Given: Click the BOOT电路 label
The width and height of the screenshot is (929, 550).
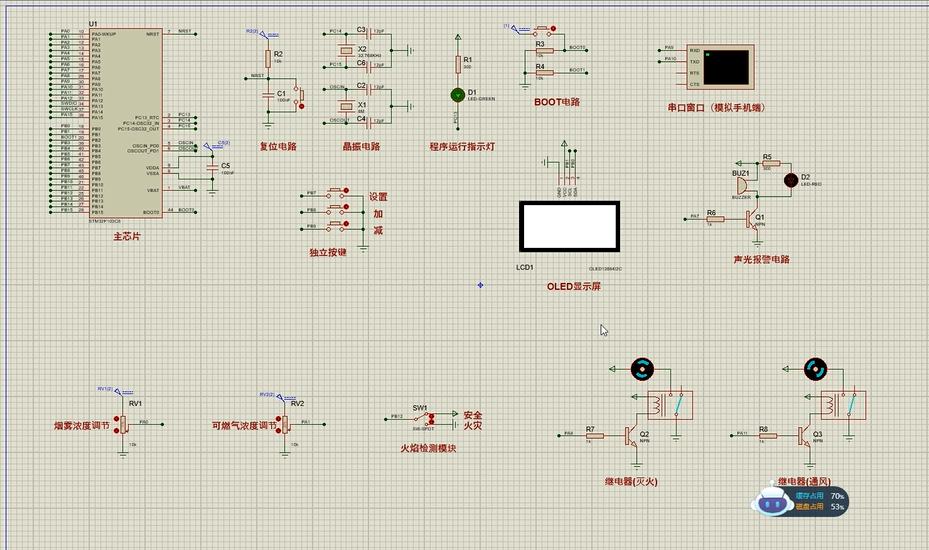Looking at the screenshot, I should pyautogui.click(x=557, y=102).
